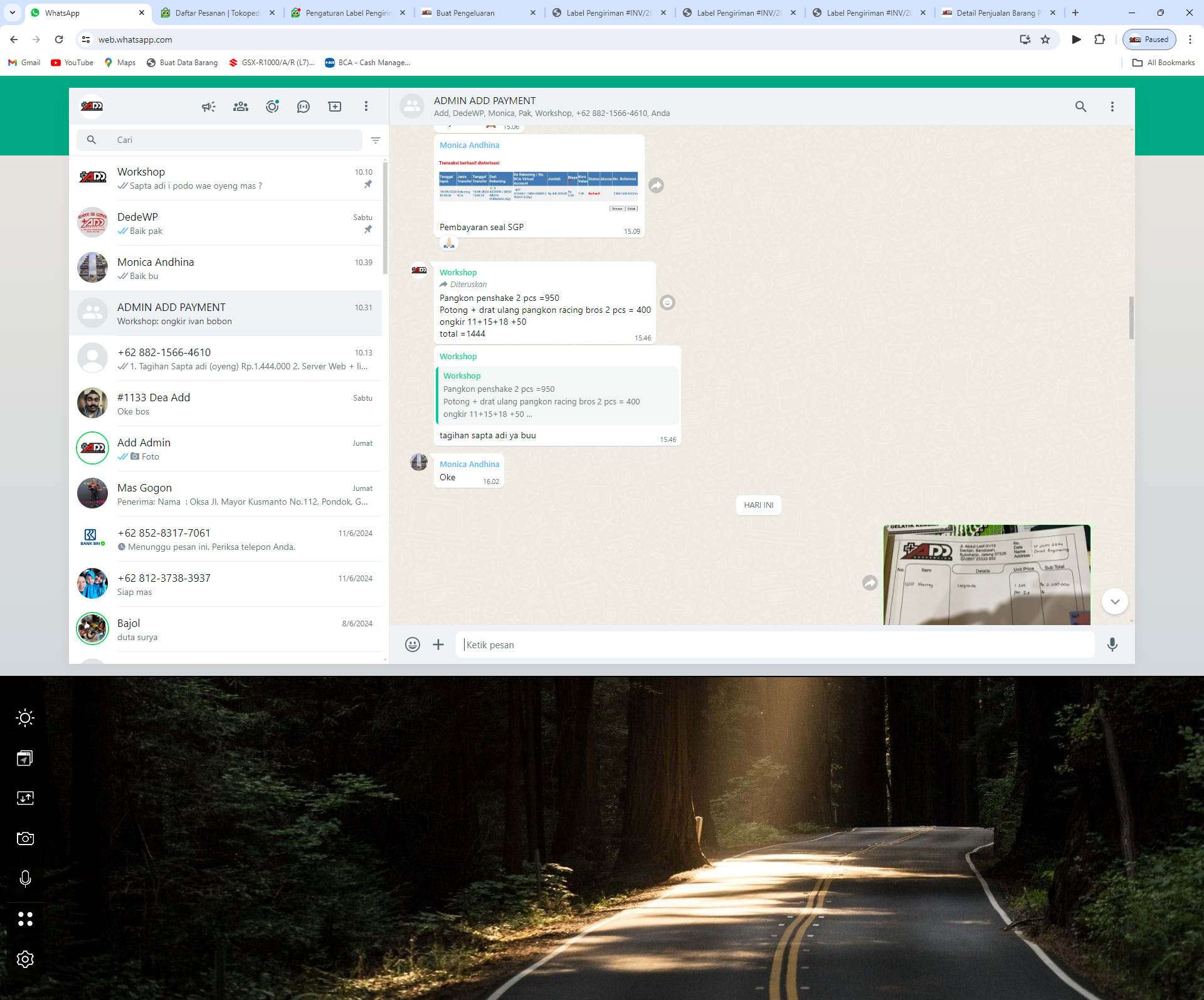Viewport: 1204px width, 1000px height.
Task: Open the Status updates icon
Action: tap(272, 107)
